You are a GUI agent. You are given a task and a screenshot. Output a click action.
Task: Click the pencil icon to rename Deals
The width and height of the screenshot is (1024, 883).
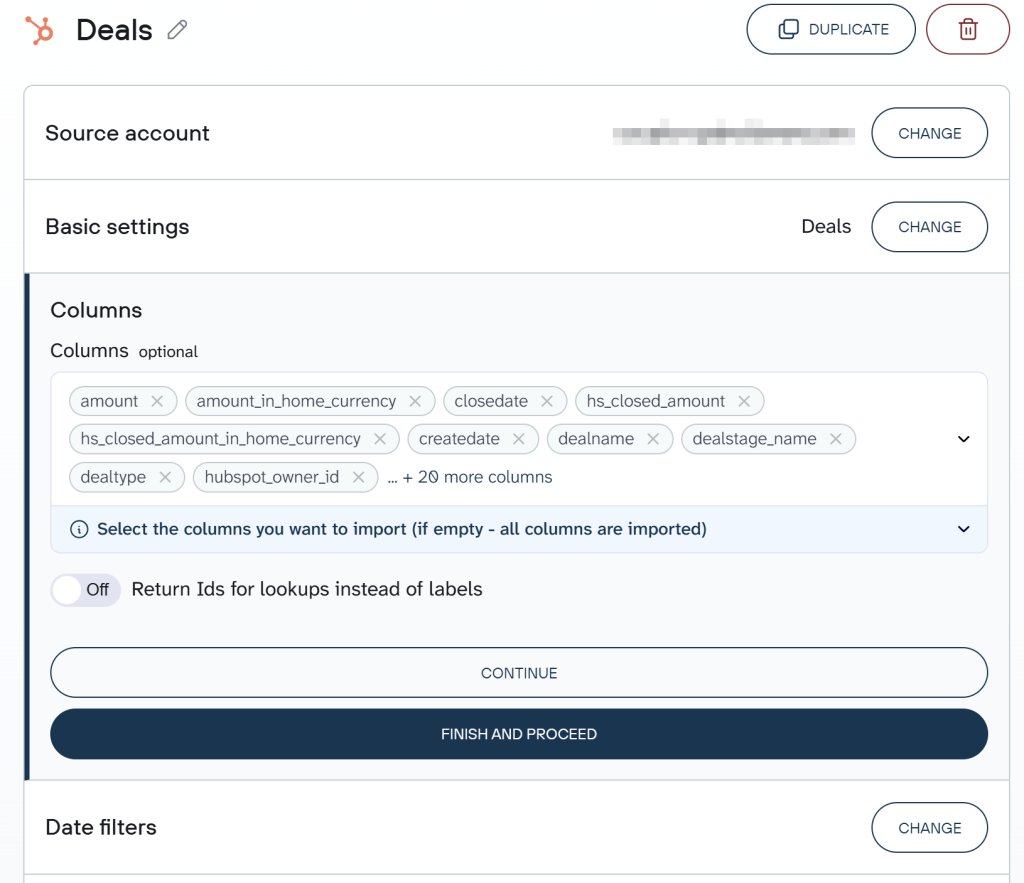pos(177,30)
